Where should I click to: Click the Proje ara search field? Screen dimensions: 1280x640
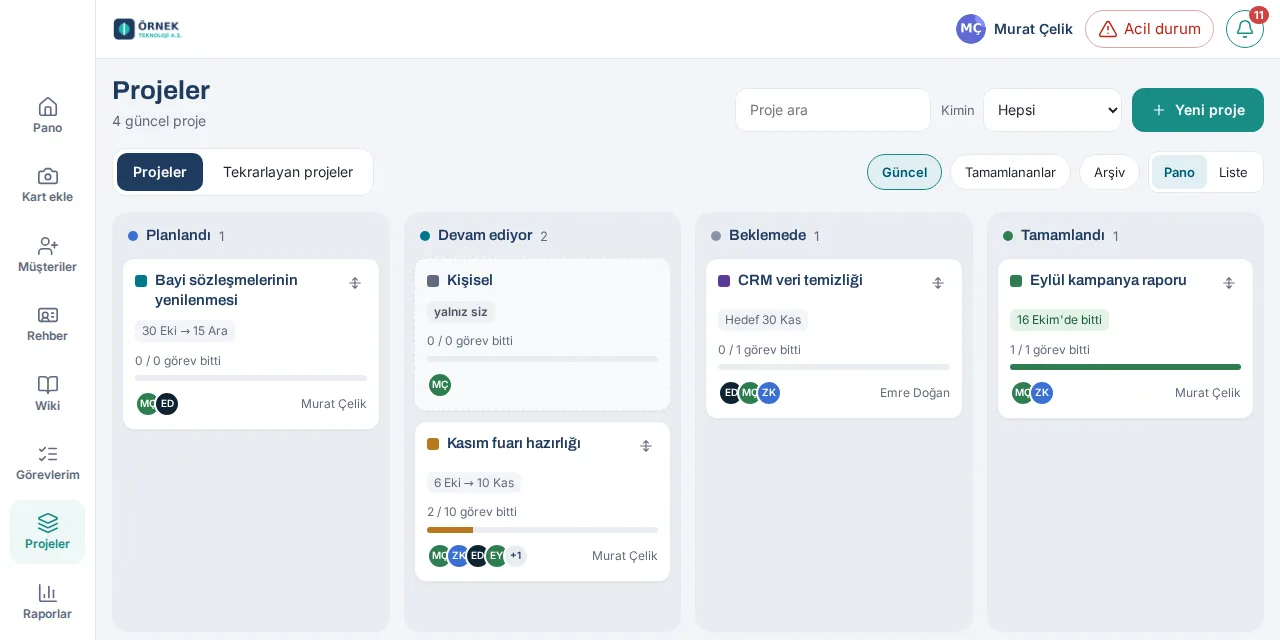(x=833, y=110)
